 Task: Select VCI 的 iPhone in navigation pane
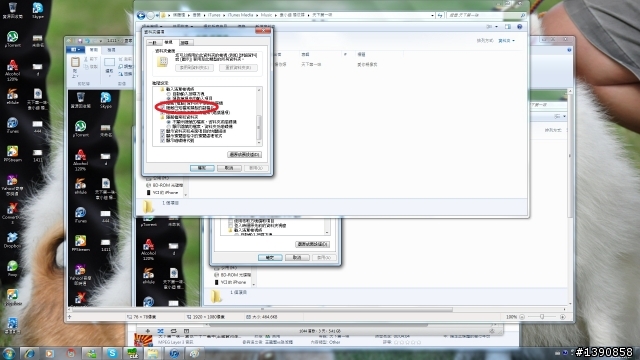(165, 192)
